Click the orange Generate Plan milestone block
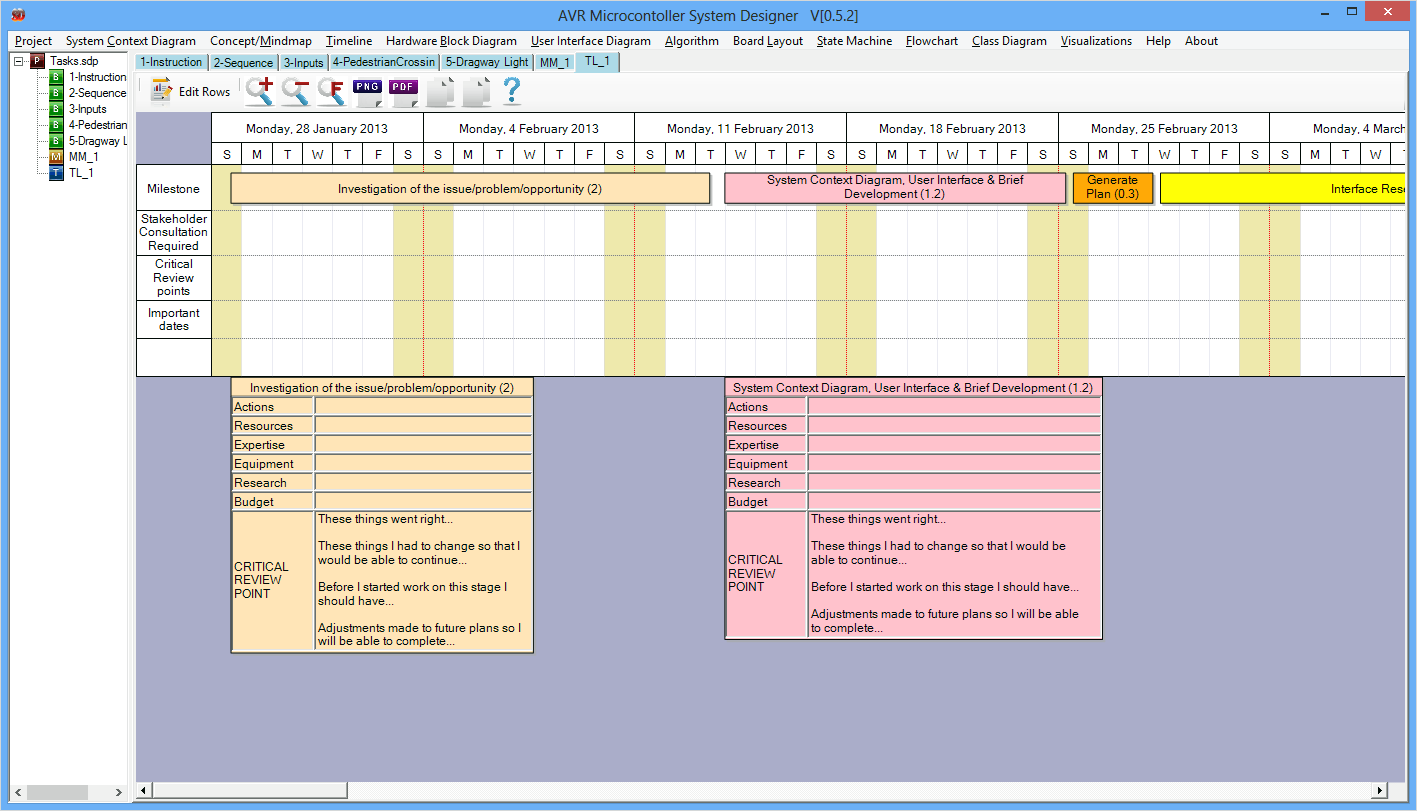1417x811 pixels. coord(1112,187)
